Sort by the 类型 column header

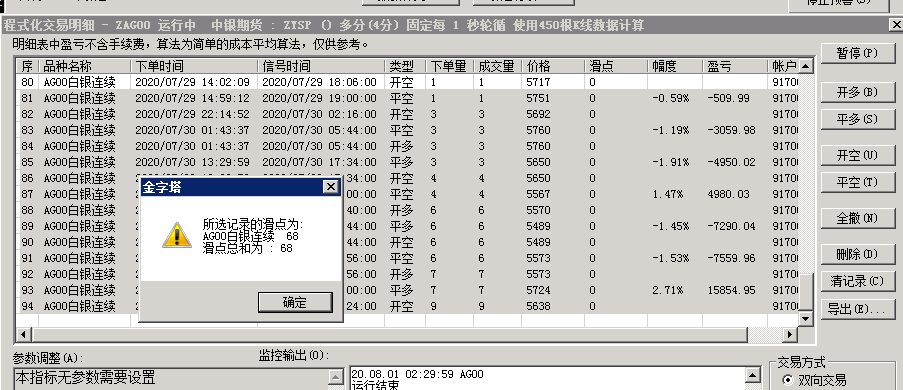(x=405, y=66)
